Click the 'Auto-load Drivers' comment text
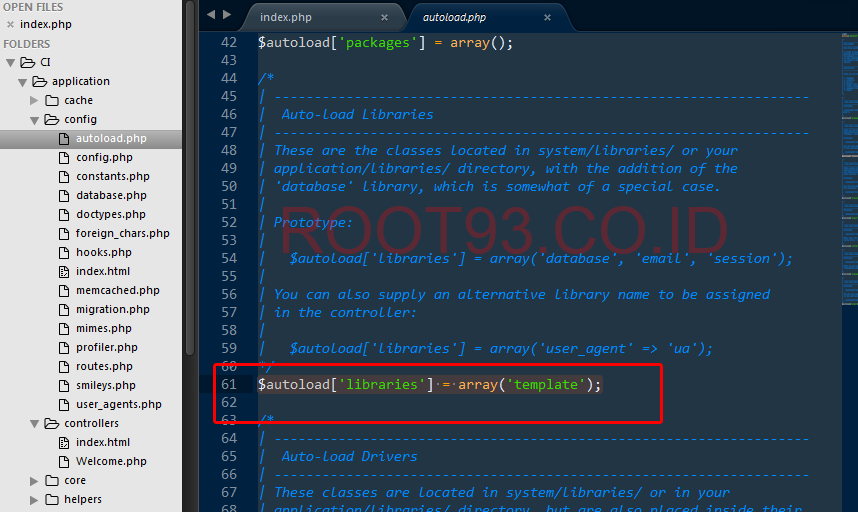This screenshot has height=512, width=858. [x=349, y=456]
